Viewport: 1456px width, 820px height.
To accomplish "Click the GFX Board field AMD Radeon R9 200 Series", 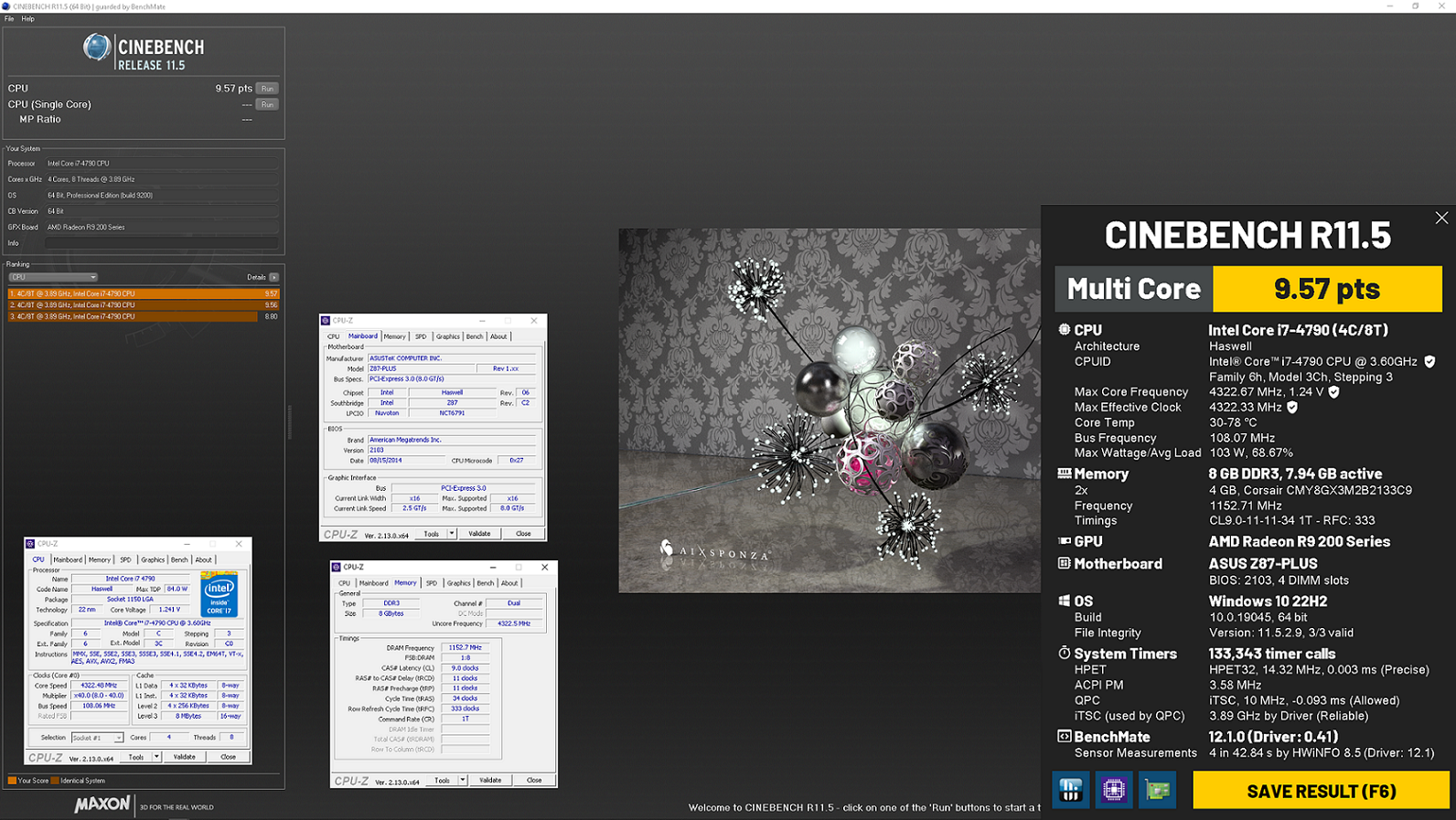I will click(x=162, y=228).
